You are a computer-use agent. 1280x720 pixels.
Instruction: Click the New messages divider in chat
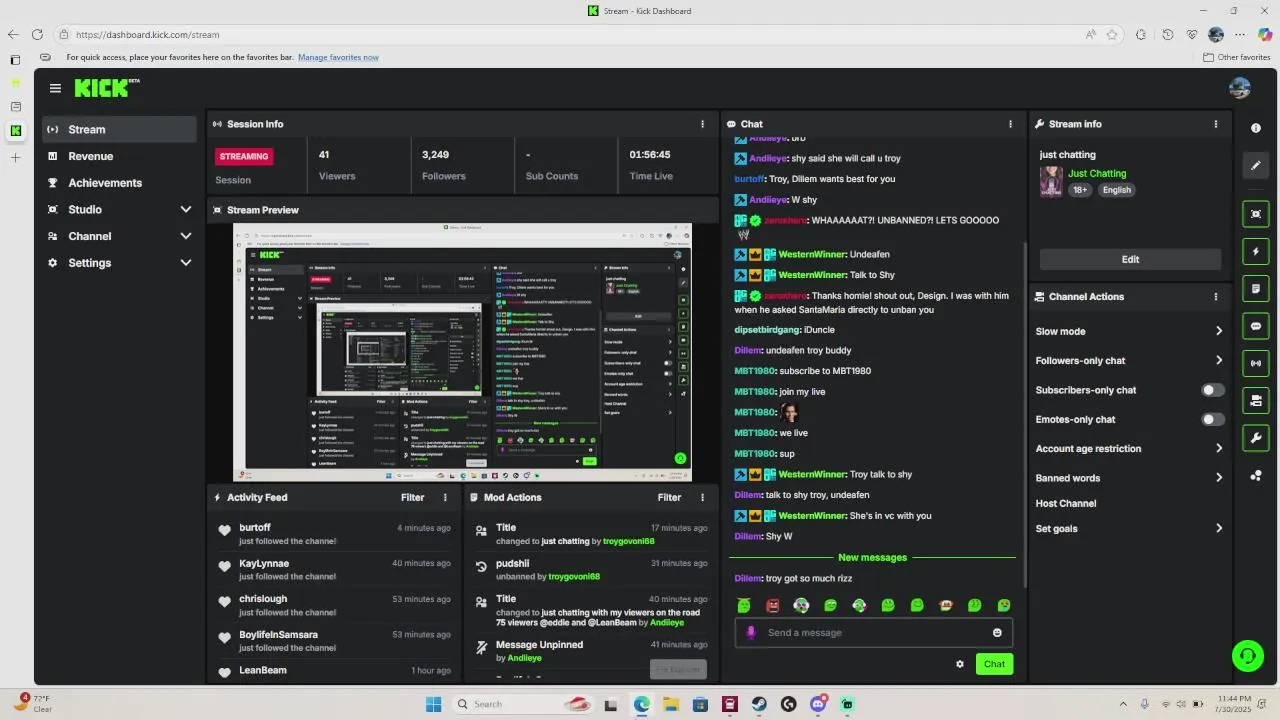[x=872, y=557]
